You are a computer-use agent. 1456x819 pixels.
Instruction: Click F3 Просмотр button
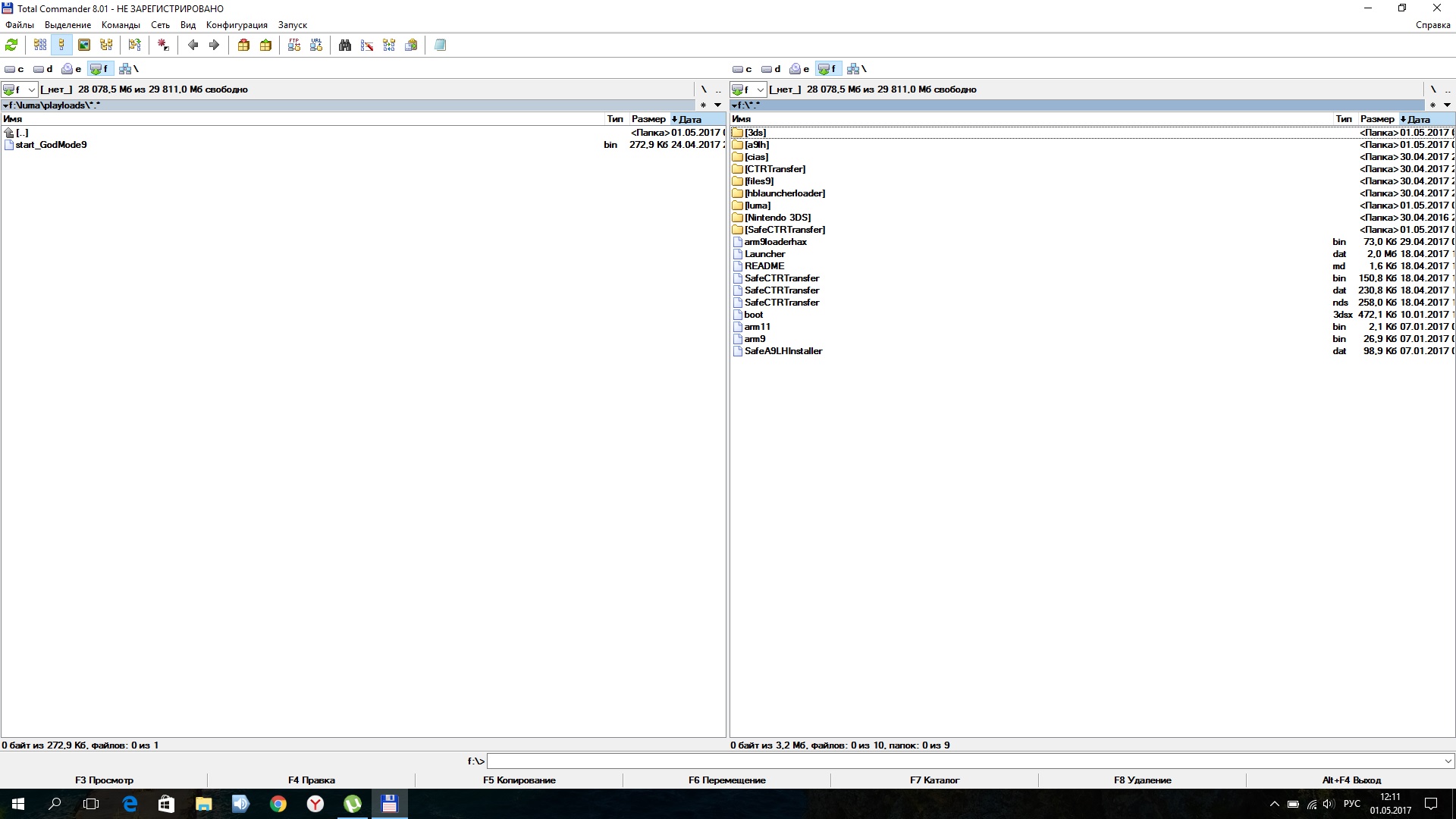point(104,780)
